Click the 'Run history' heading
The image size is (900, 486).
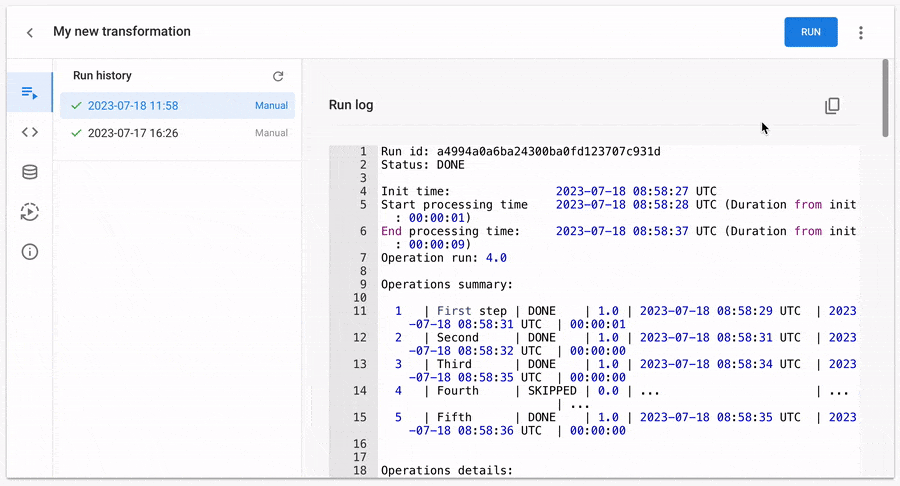pos(102,76)
